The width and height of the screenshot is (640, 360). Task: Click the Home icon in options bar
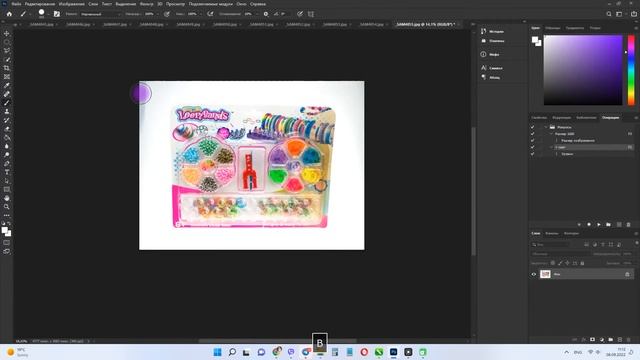pos(9,14)
